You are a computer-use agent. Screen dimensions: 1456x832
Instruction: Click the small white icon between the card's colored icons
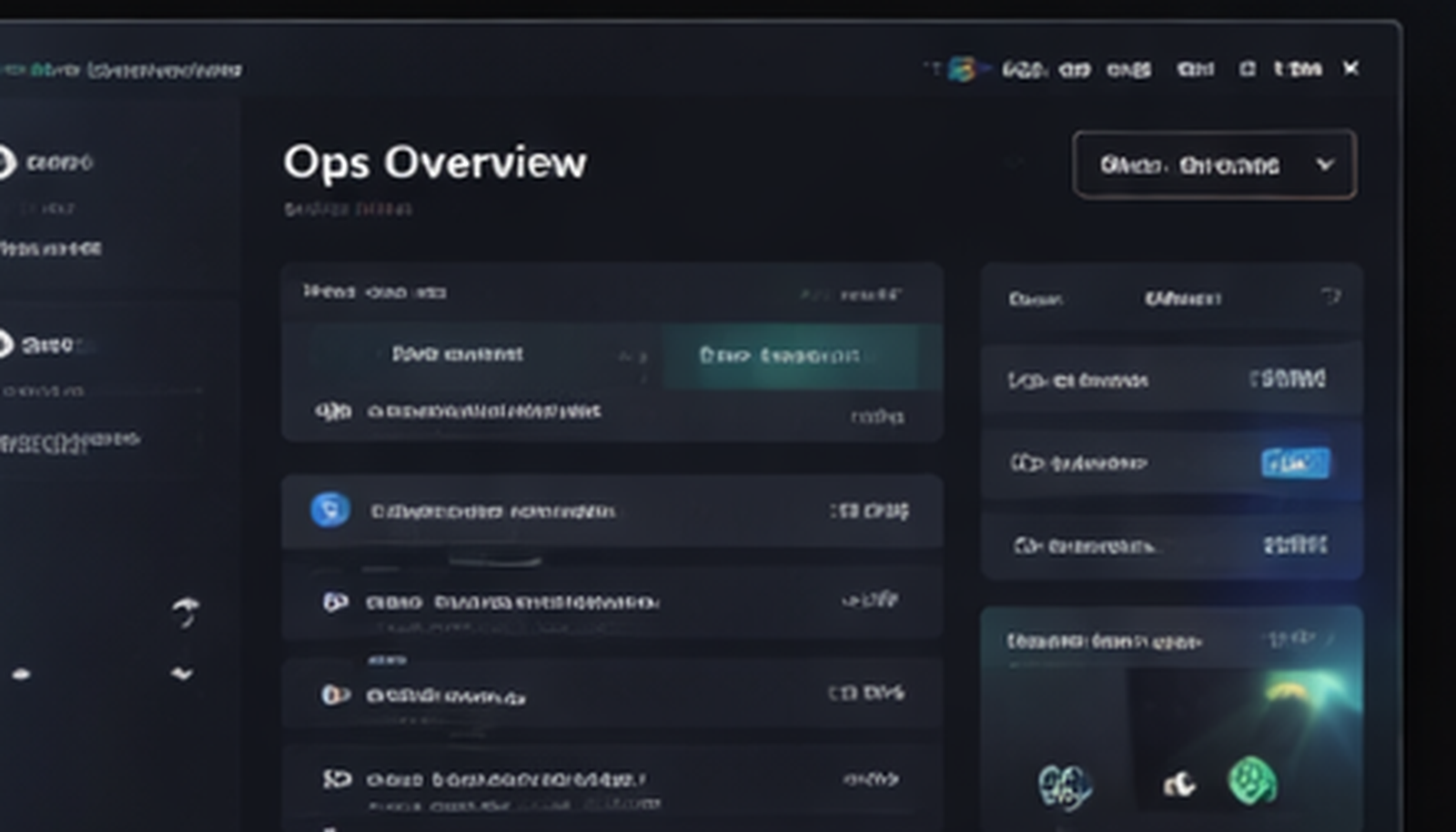point(1179,784)
